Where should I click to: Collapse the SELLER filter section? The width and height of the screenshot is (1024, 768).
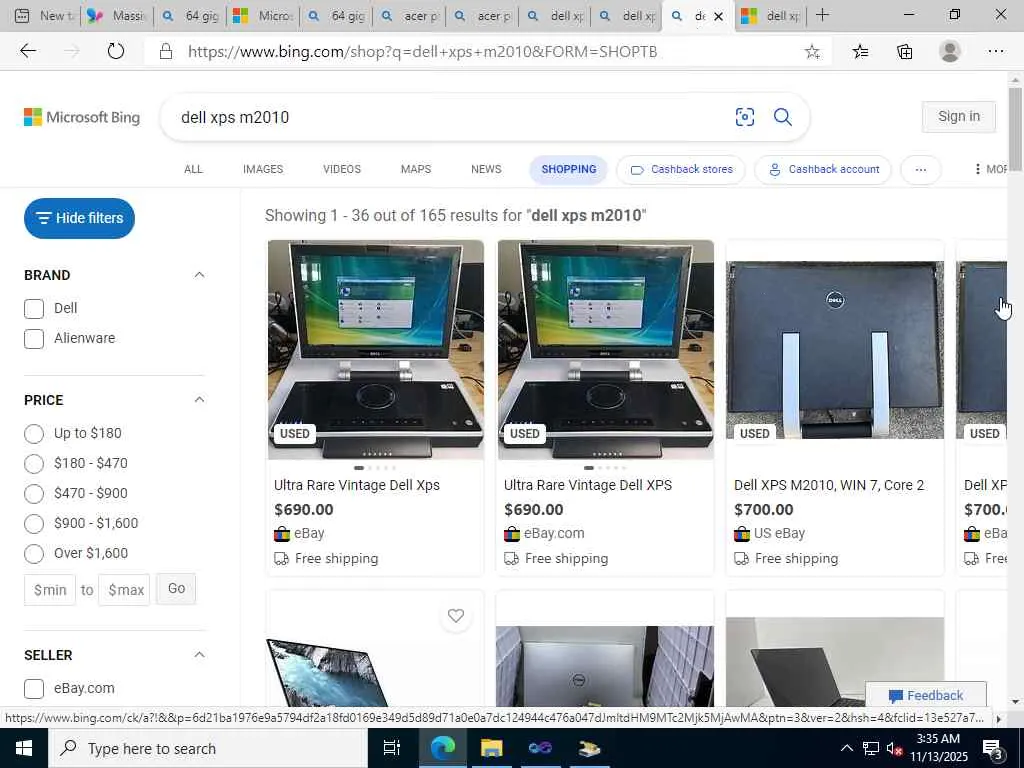(x=199, y=655)
